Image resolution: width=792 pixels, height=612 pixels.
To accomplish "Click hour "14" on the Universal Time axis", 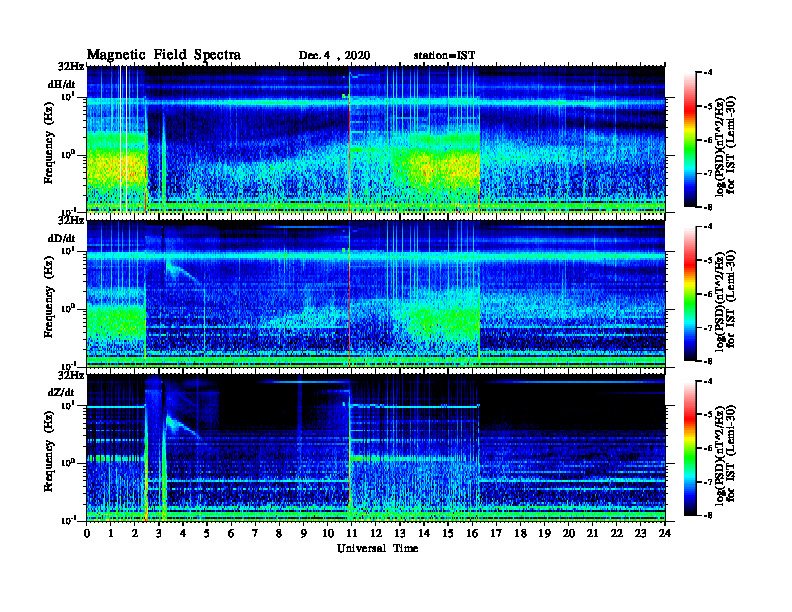I will [x=424, y=534].
